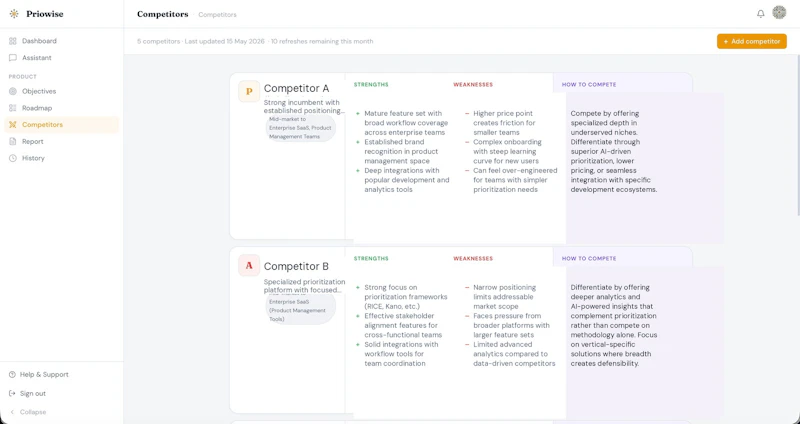Click 'Solid integrations with workflow tools' item
Viewport: 800px width, 424px height.
401,354
